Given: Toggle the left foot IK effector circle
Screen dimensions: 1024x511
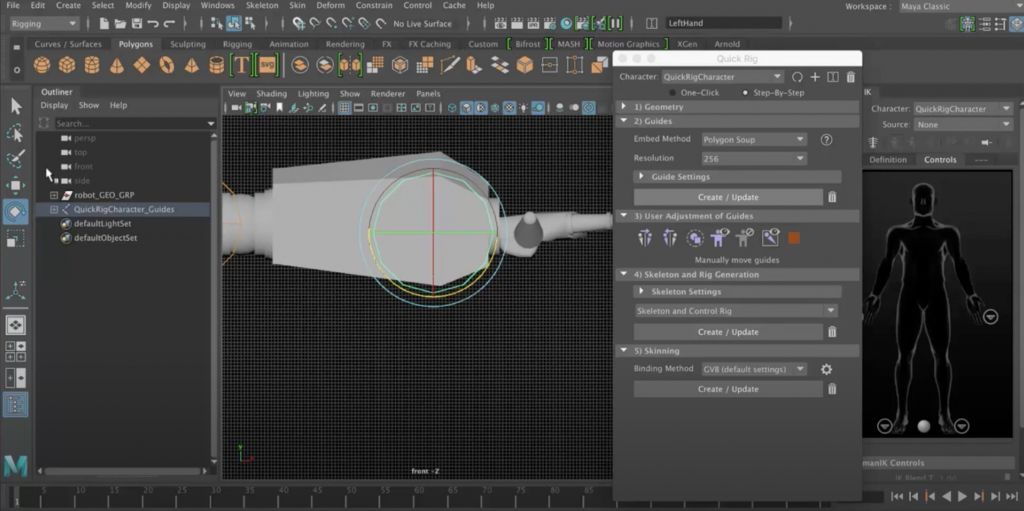Looking at the screenshot, I should coord(961,426).
